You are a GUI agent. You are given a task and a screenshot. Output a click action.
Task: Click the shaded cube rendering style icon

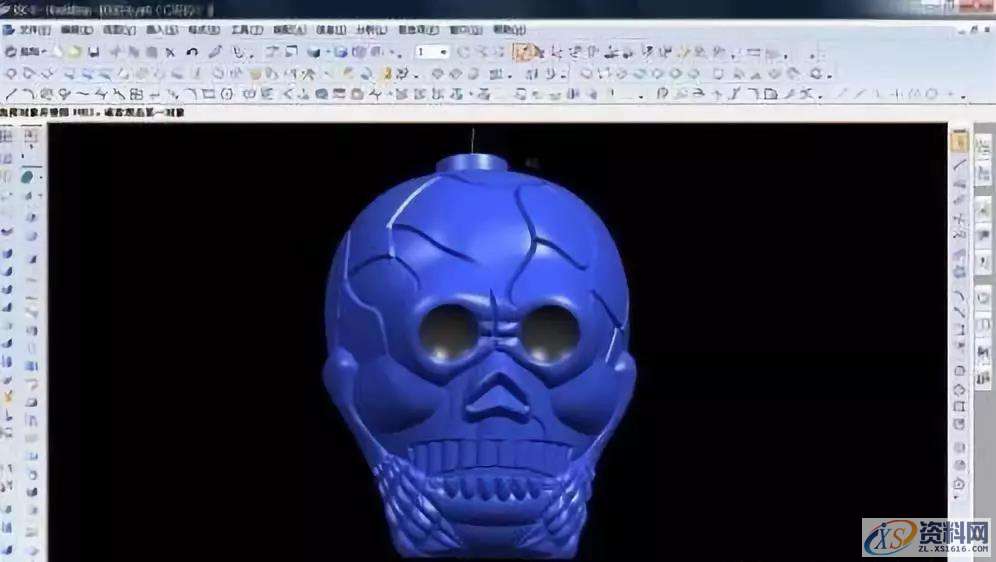click(x=313, y=52)
